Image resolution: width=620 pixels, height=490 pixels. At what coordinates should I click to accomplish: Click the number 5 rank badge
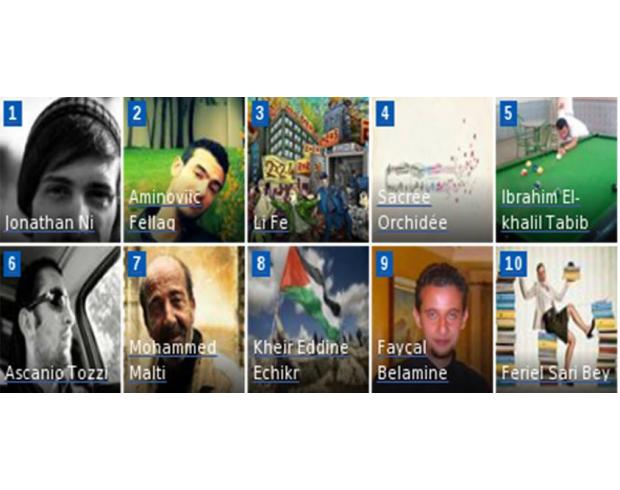point(508,114)
